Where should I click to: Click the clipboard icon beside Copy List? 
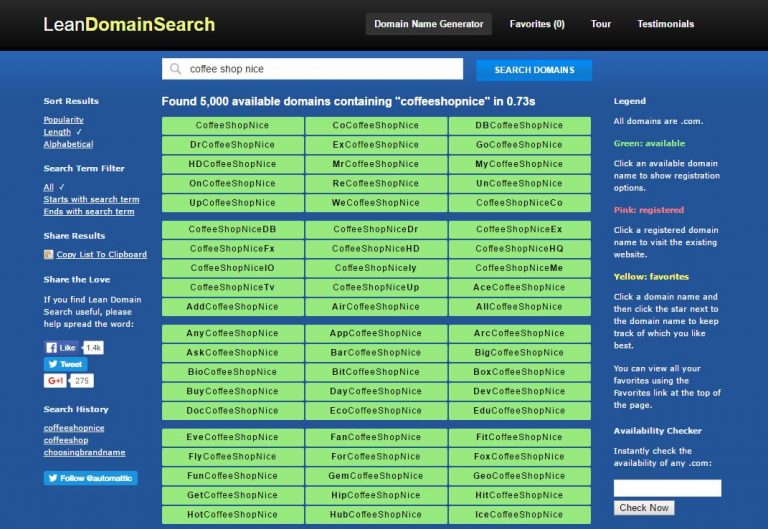(x=48, y=254)
